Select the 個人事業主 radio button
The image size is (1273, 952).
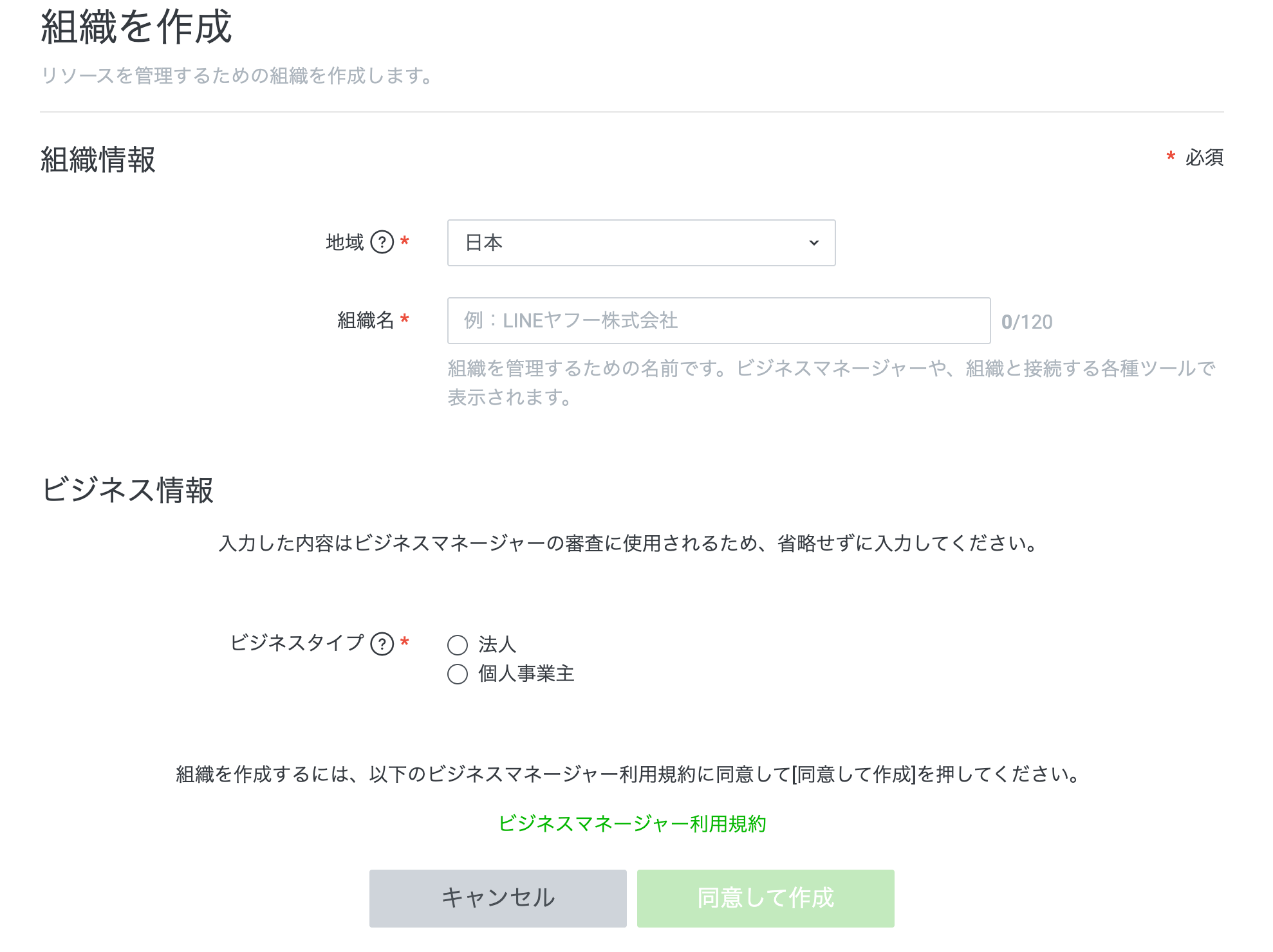(458, 674)
